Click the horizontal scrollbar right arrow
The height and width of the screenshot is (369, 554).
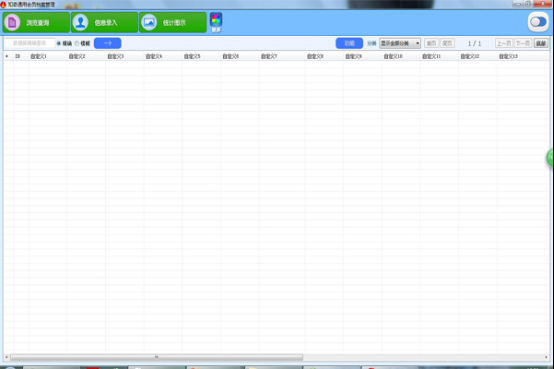546,357
